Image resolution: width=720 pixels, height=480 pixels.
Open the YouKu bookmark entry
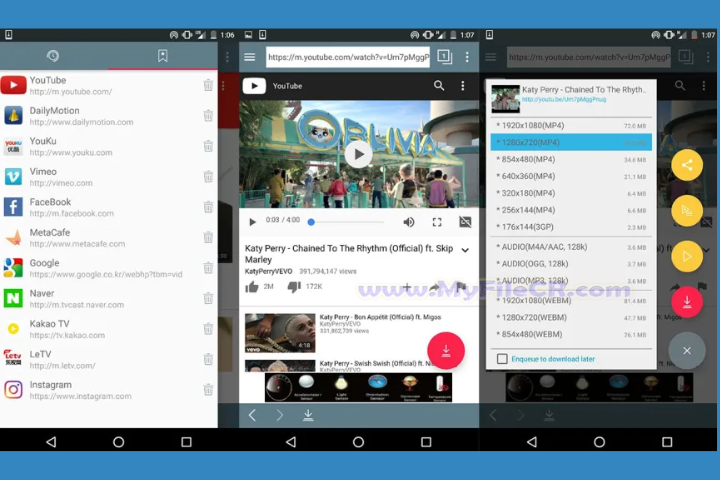[x=109, y=146]
